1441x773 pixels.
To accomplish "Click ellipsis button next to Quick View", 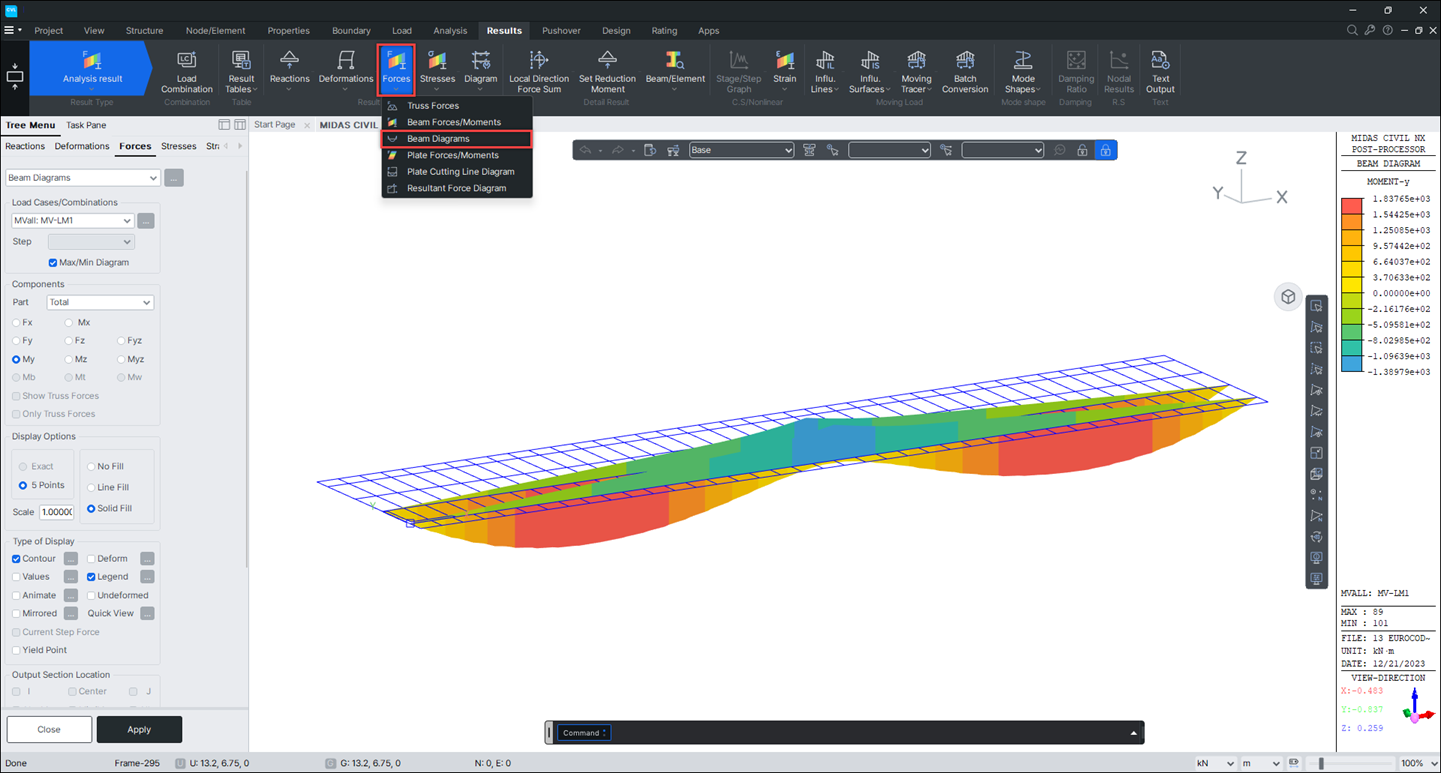I will tap(147, 613).
